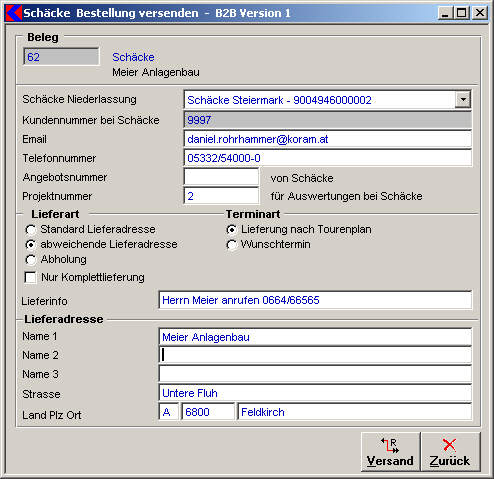Click the Plz field showing 6800
Screen dimensions: 494x479
pyautogui.click(x=208, y=412)
